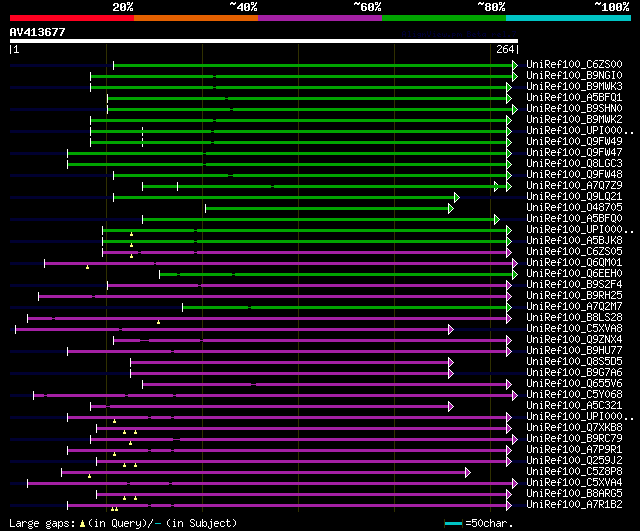The width and height of the screenshot is (640, 531).
Task: Open hit UniRef100_Q9FW47
Action: (x=574, y=153)
